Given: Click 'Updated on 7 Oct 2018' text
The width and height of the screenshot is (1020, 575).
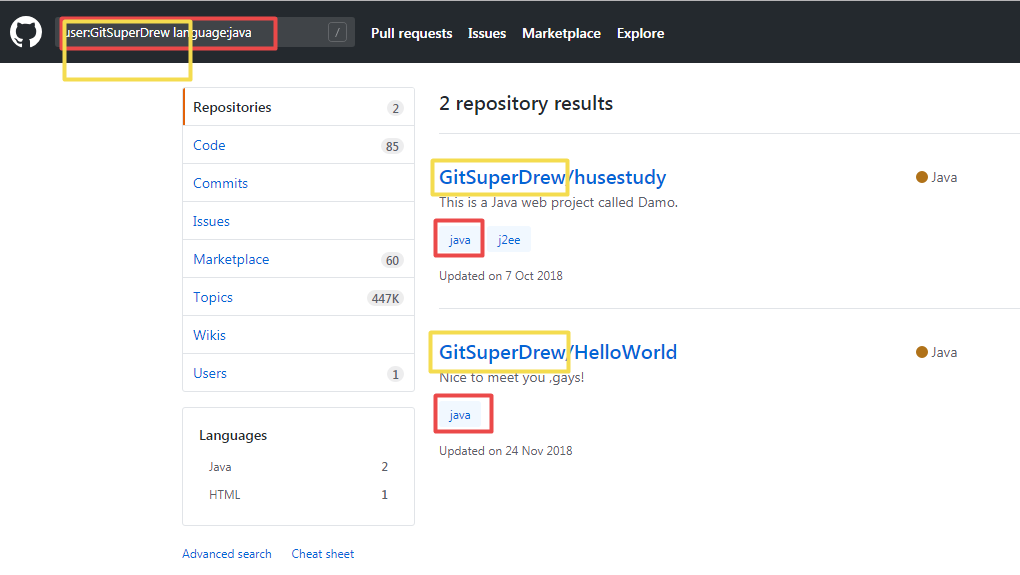Looking at the screenshot, I should click(501, 276).
